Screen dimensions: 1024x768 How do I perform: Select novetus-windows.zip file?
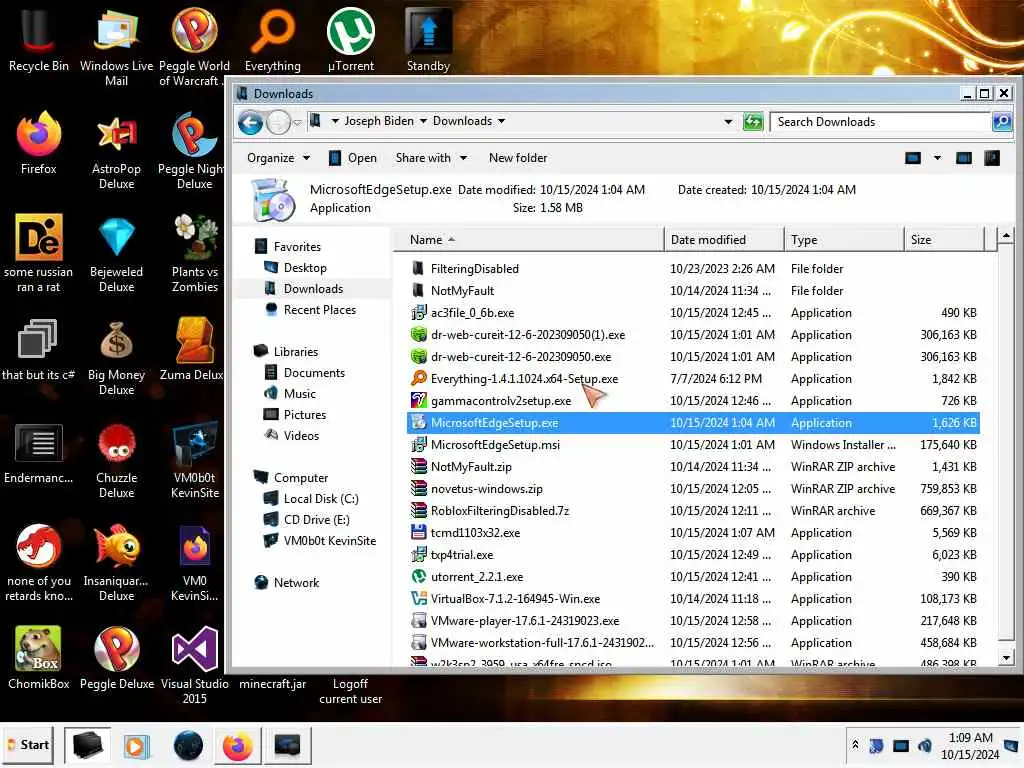694,488
